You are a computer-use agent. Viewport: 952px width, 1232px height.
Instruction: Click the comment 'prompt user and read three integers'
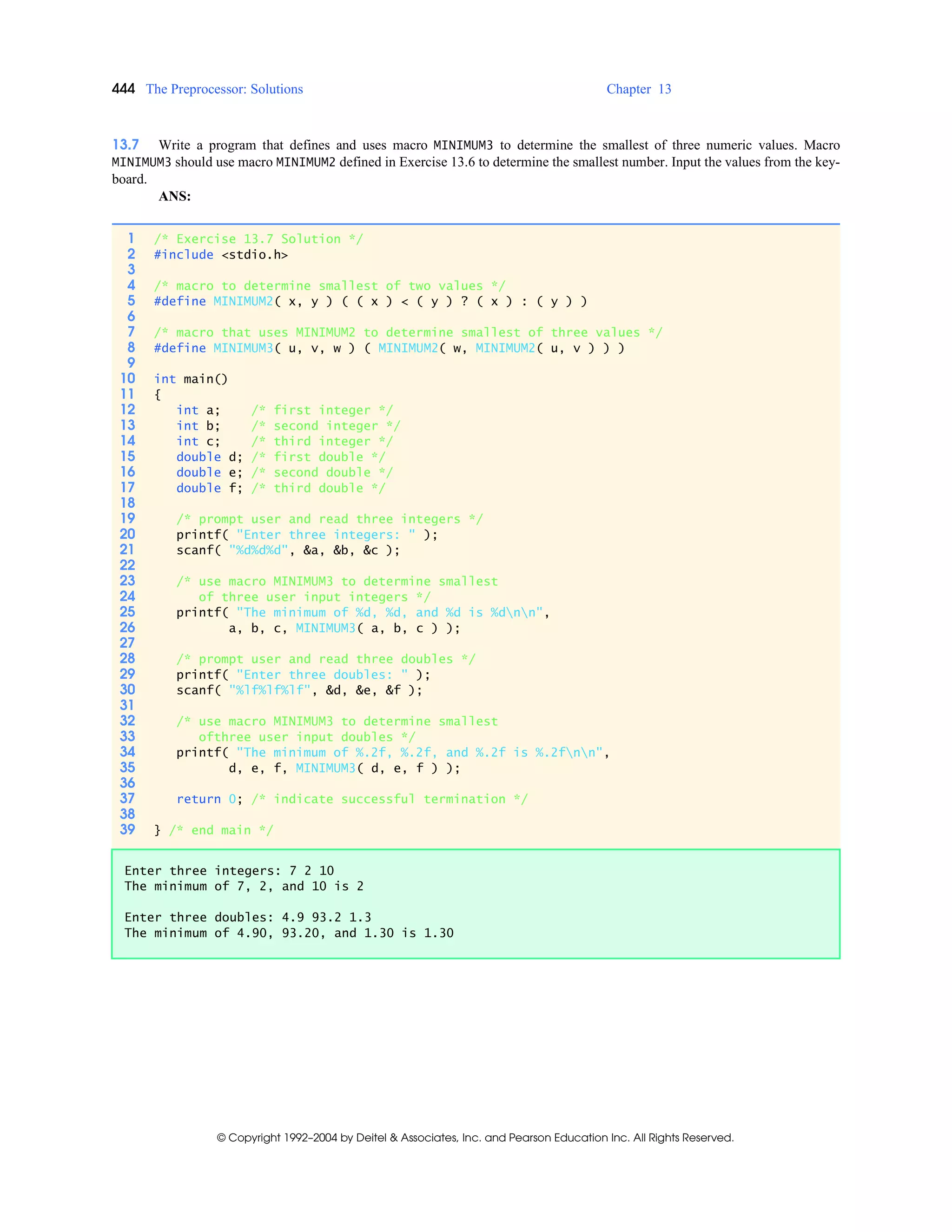330,520
